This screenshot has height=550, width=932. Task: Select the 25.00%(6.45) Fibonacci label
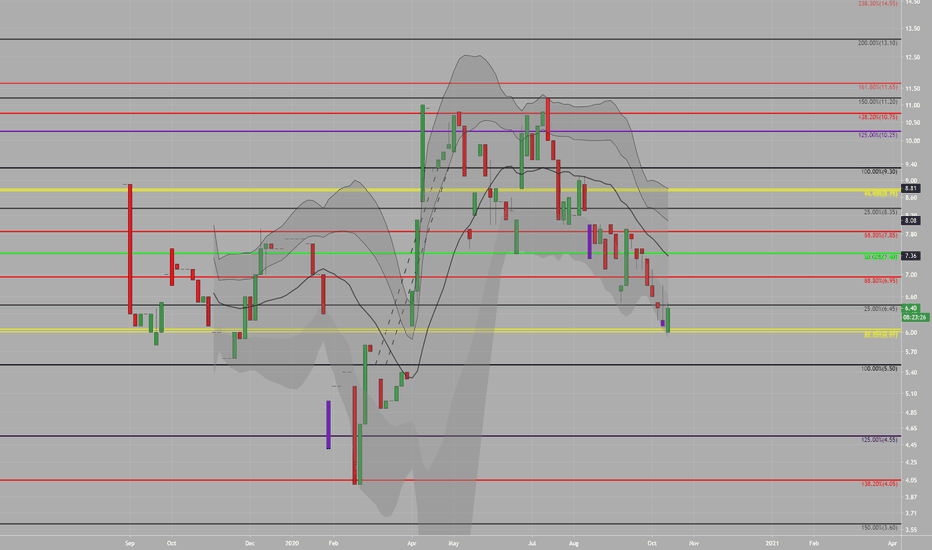tap(880, 309)
